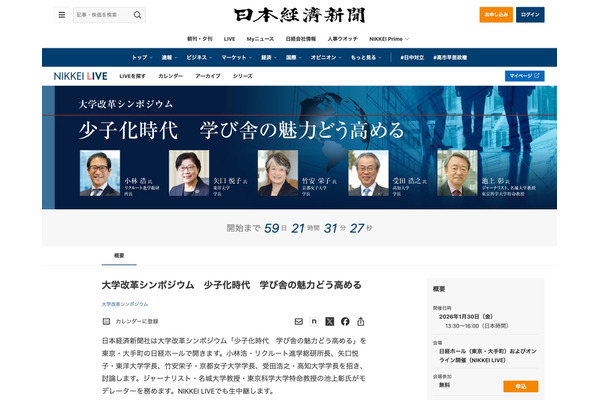Open the hamburger menu icon
This screenshot has height=400, width=600.
(x=62, y=15)
